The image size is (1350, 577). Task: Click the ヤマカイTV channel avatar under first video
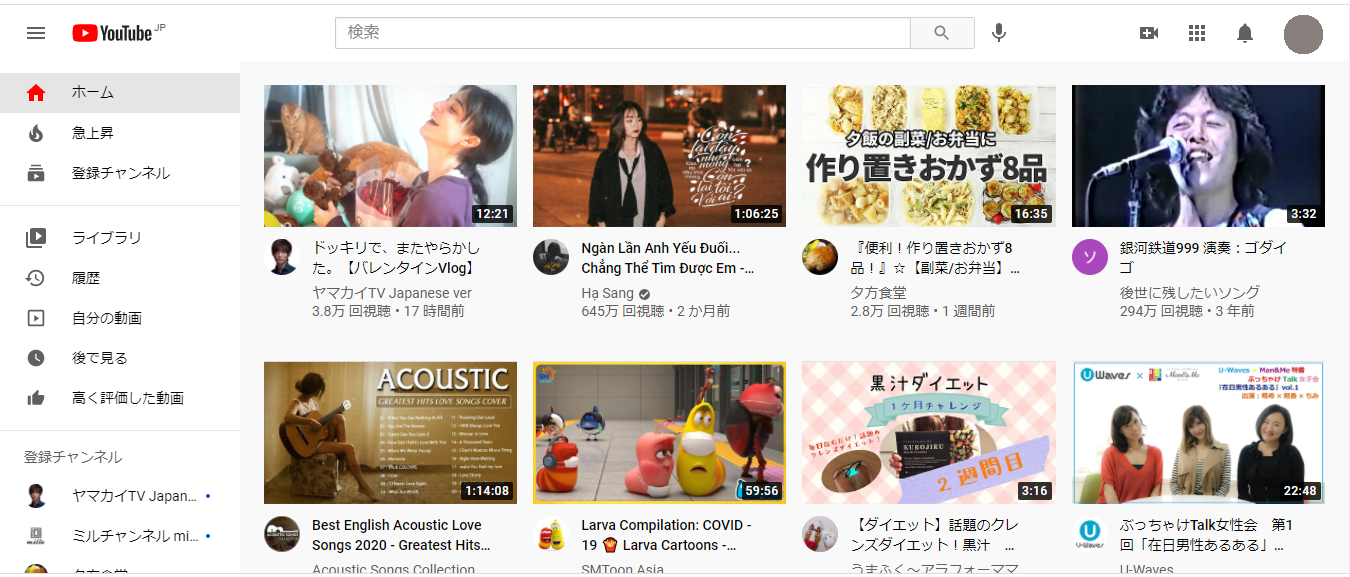tap(282, 257)
